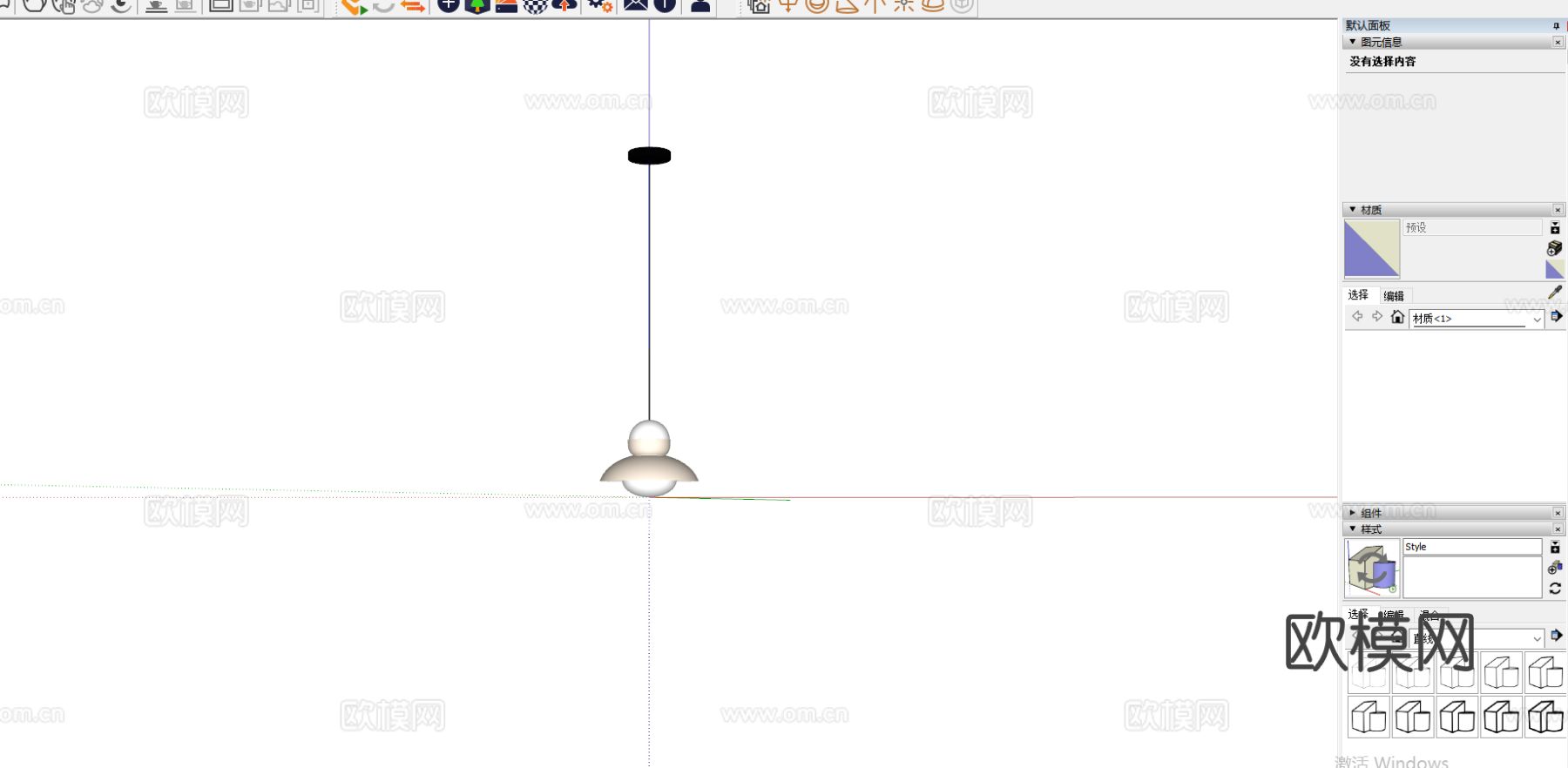The image size is (1568, 768).
Task: Select fourth style thumbnail in top row
Action: click(x=1501, y=672)
